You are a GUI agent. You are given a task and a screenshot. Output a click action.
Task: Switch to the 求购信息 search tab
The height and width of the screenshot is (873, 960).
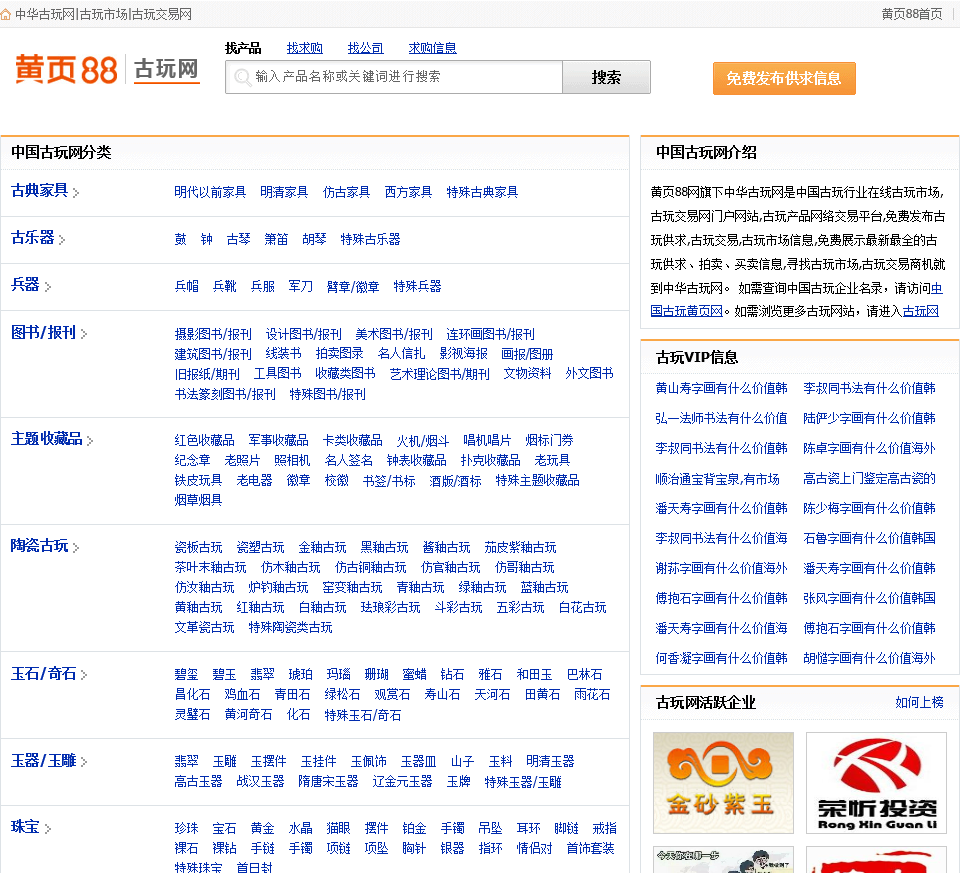(432, 48)
